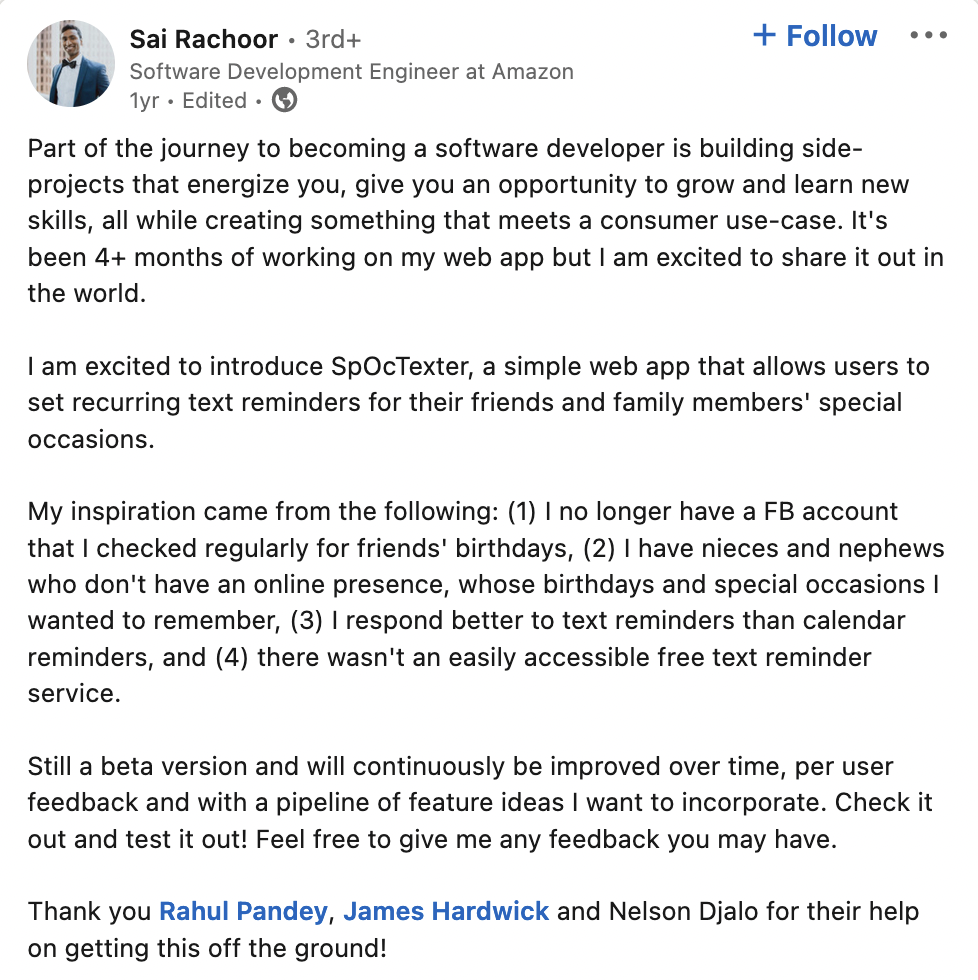Click the word Amazon in the author headline
Viewport: 978px width, 980px height.
click(x=532, y=72)
